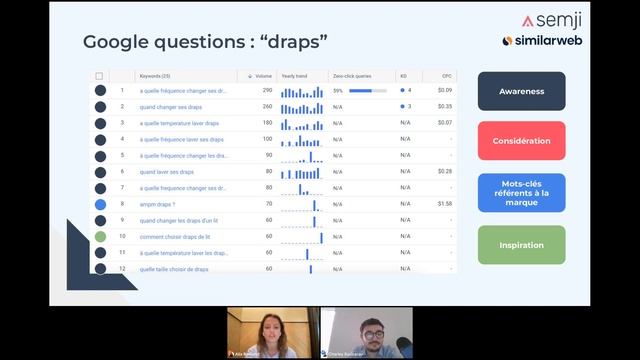The width and height of the screenshot is (640, 360).
Task: Sort by the Volume column header
Action: tap(260, 76)
